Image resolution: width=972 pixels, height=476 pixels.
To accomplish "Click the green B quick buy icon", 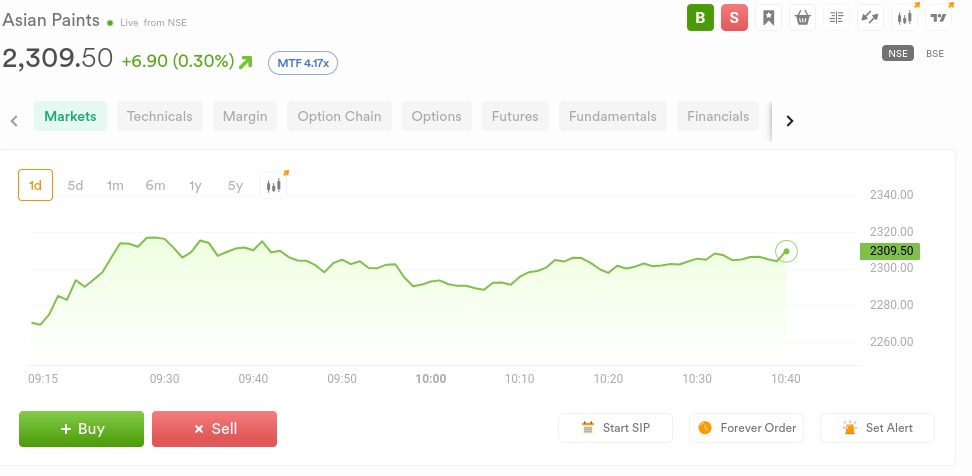I will 700,17.
